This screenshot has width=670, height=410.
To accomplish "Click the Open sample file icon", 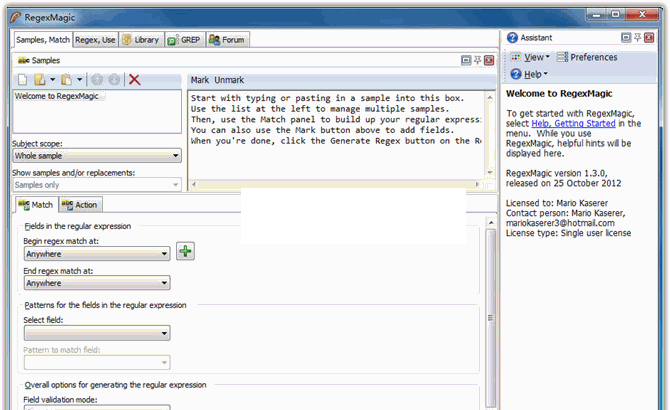I will [39, 79].
